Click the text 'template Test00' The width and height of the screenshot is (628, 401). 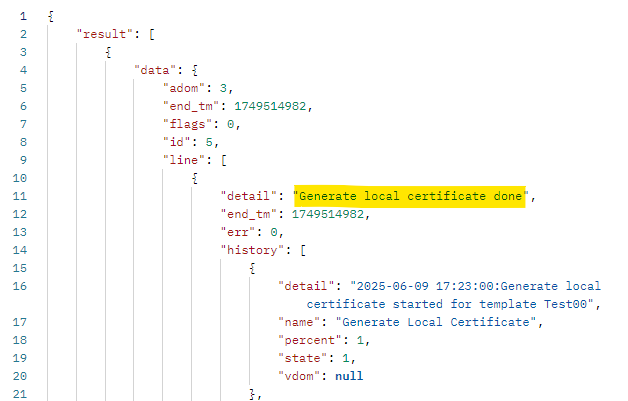coord(533,304)
